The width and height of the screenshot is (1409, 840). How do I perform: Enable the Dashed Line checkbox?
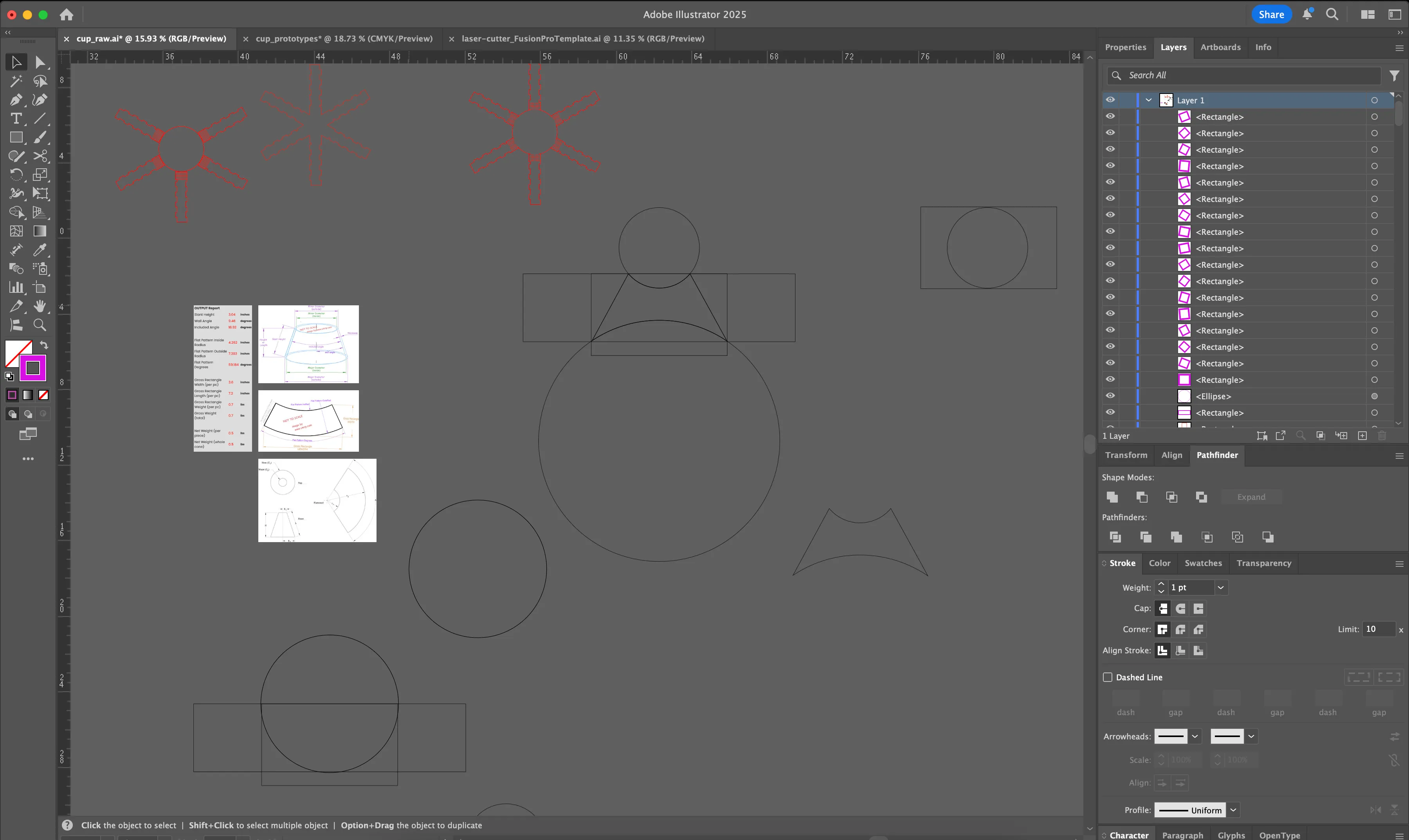tap(1107, 677)
